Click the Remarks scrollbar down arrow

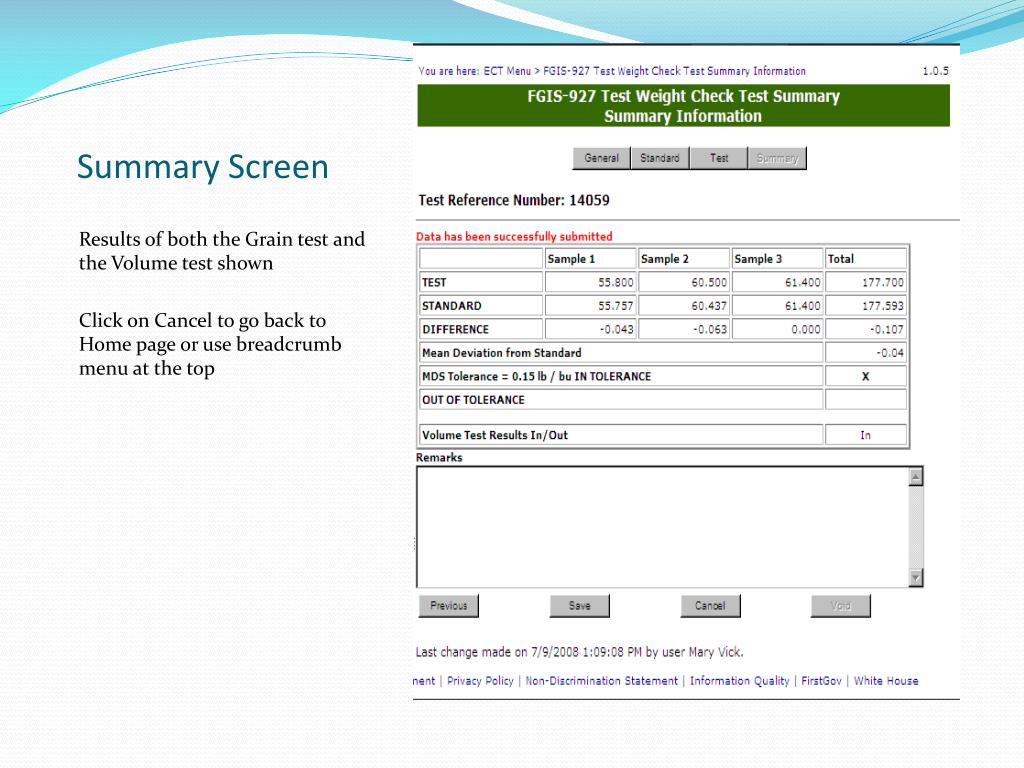[916, 577]
